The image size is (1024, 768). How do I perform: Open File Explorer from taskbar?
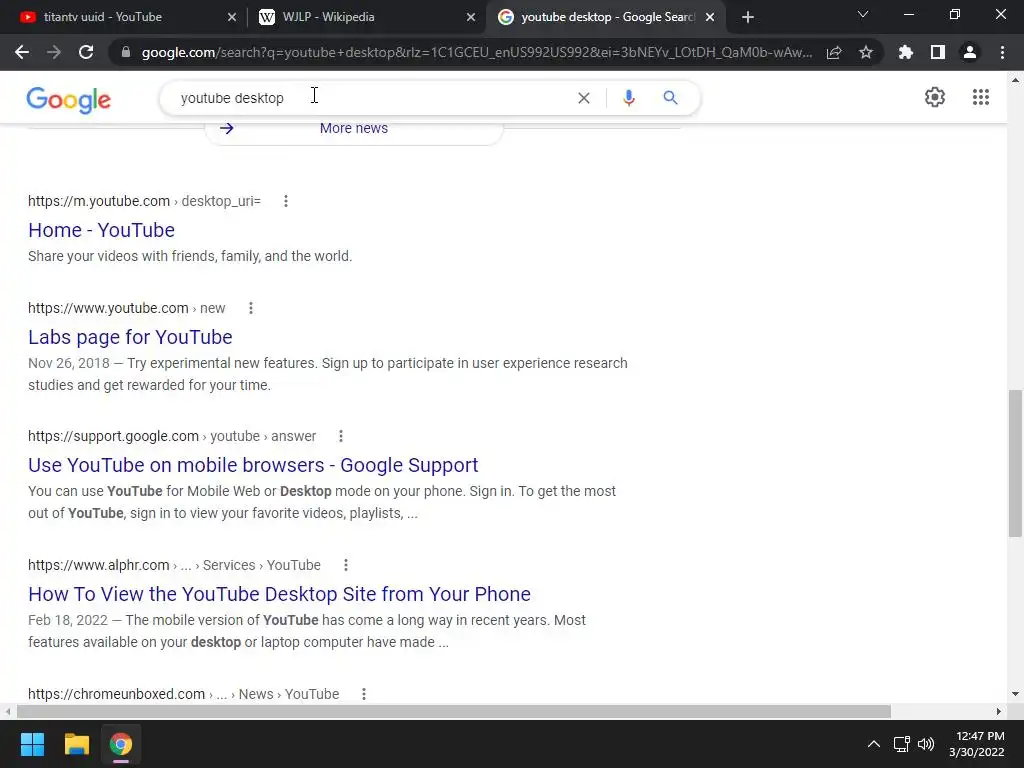[x=76, y=744]
